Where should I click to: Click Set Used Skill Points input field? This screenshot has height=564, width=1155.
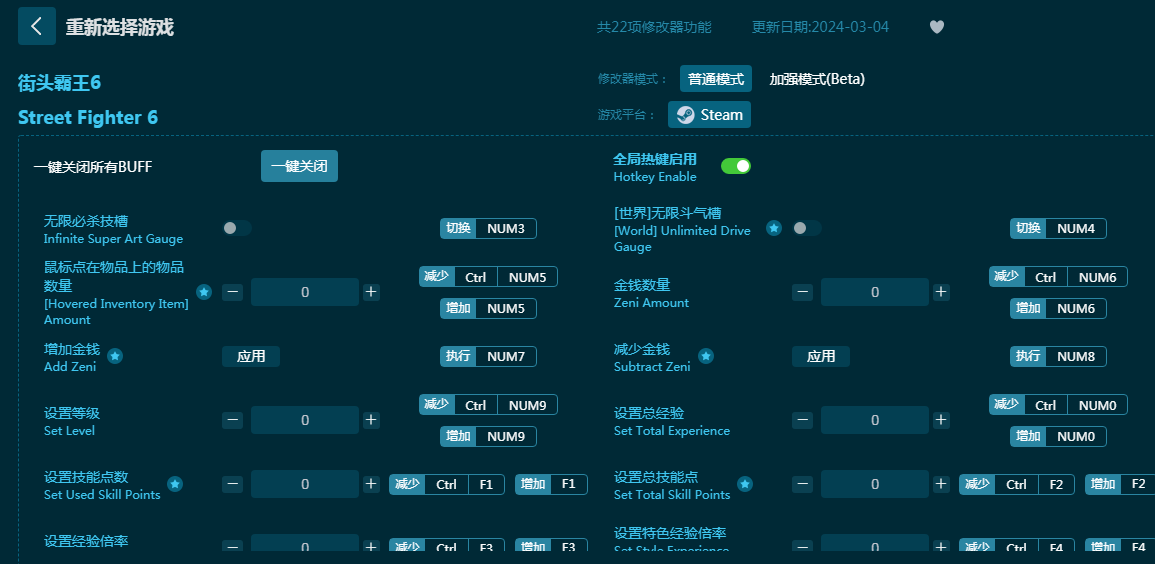pos(305,484)
